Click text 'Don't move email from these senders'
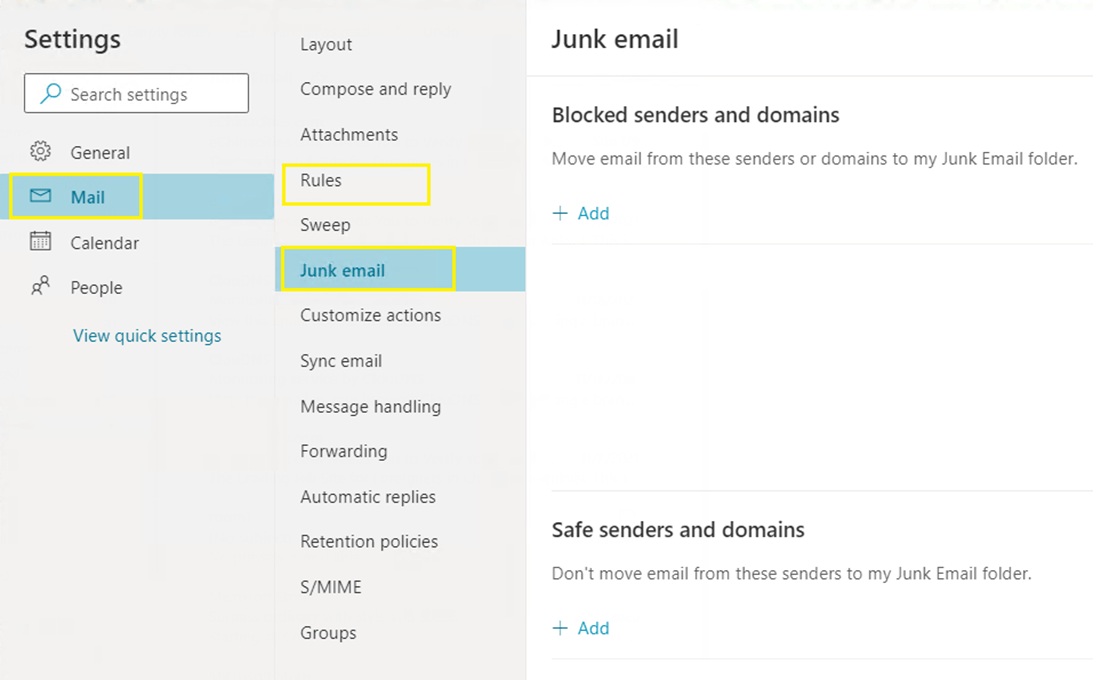 [x=697, y=574]
